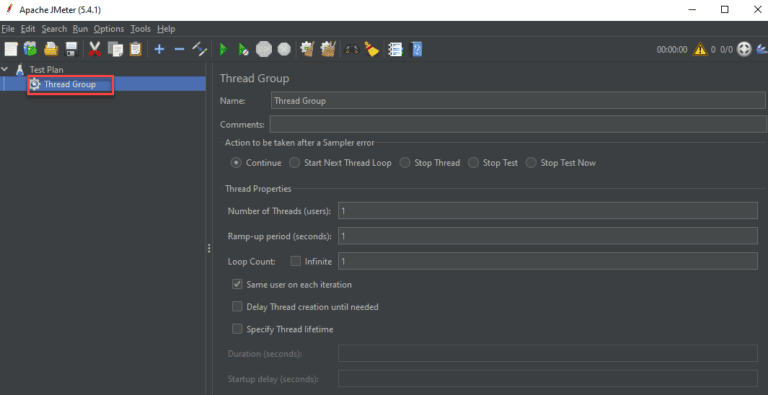This screenshot has width=768, height=395.
Task: Open the Tools menu
Action: pyautogui.click(x=141, y=29)
